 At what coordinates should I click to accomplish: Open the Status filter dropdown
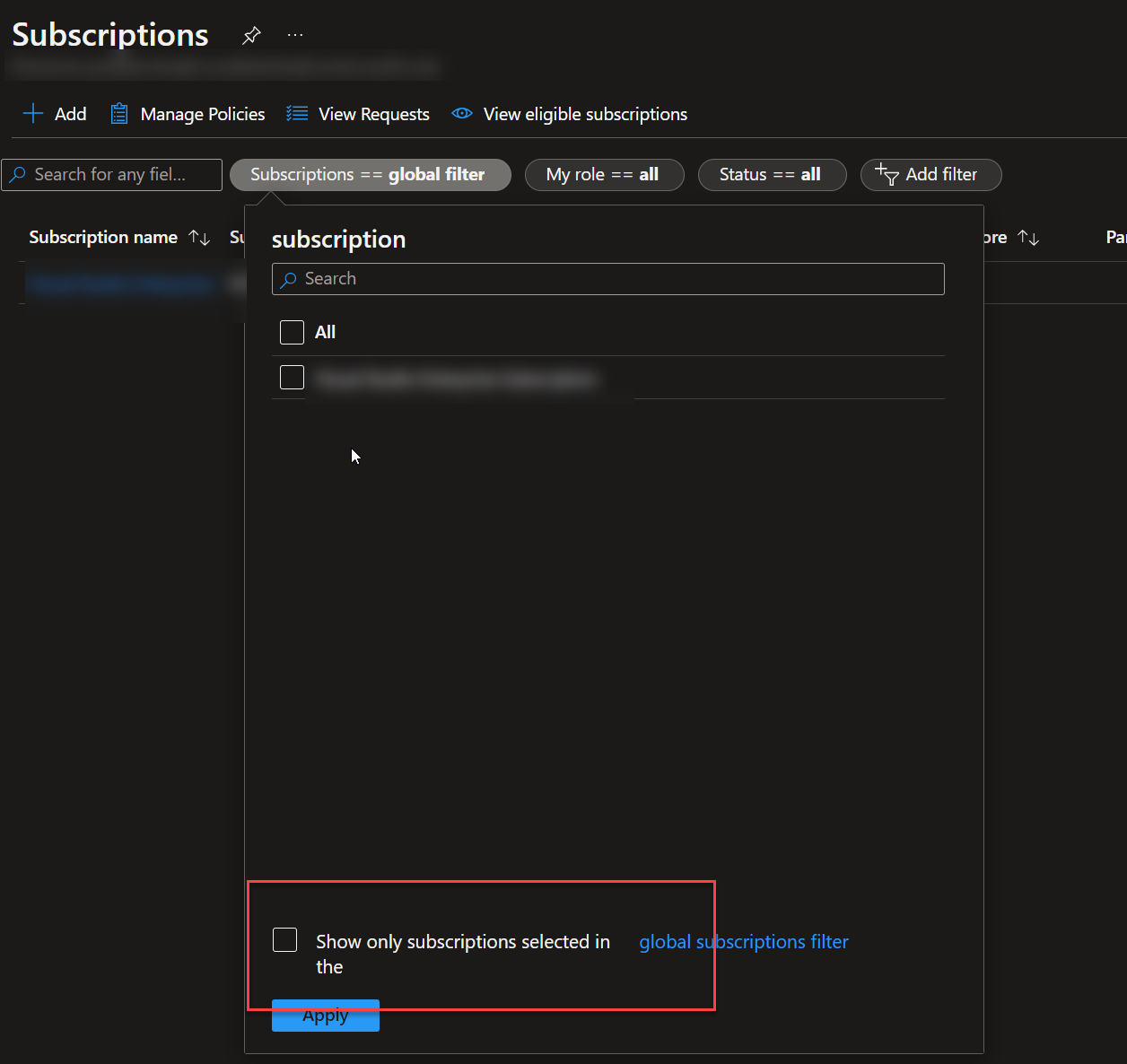pyautogui.click(x=772, y=174)
